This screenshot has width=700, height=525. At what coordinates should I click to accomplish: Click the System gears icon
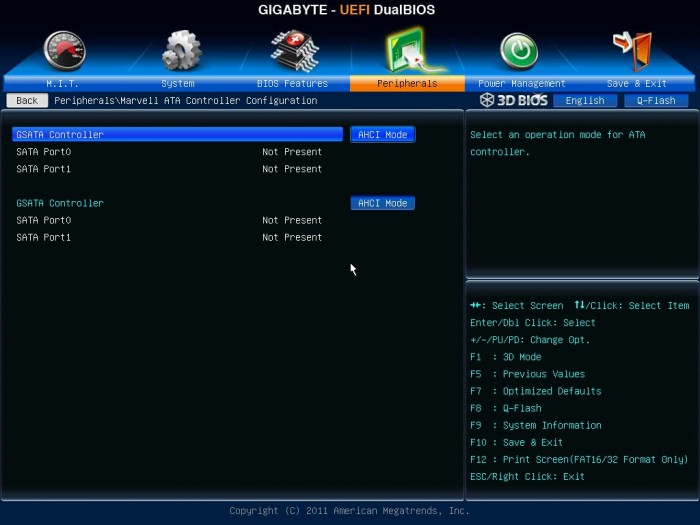coord(182,50)
